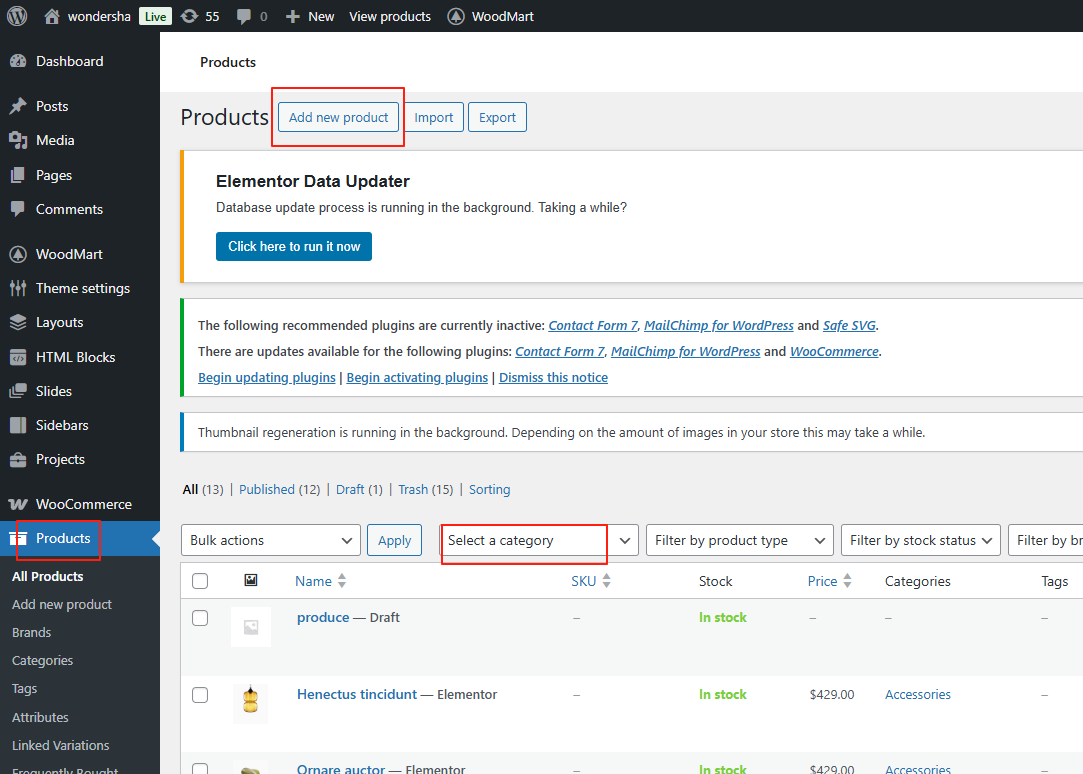Select the Henectus tincidunt row checkbox
This screenshot has width=1083, height=774.
point(200,695)
